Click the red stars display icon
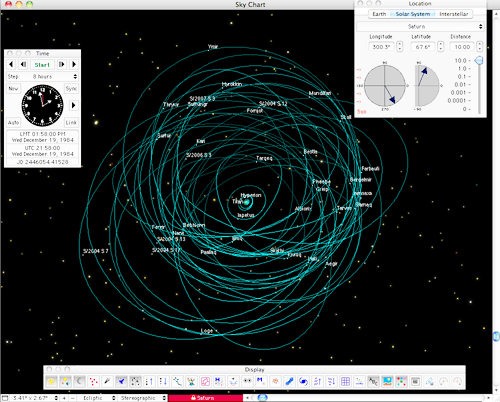Viewport: 500px width, 402px height. coord(93,381)
